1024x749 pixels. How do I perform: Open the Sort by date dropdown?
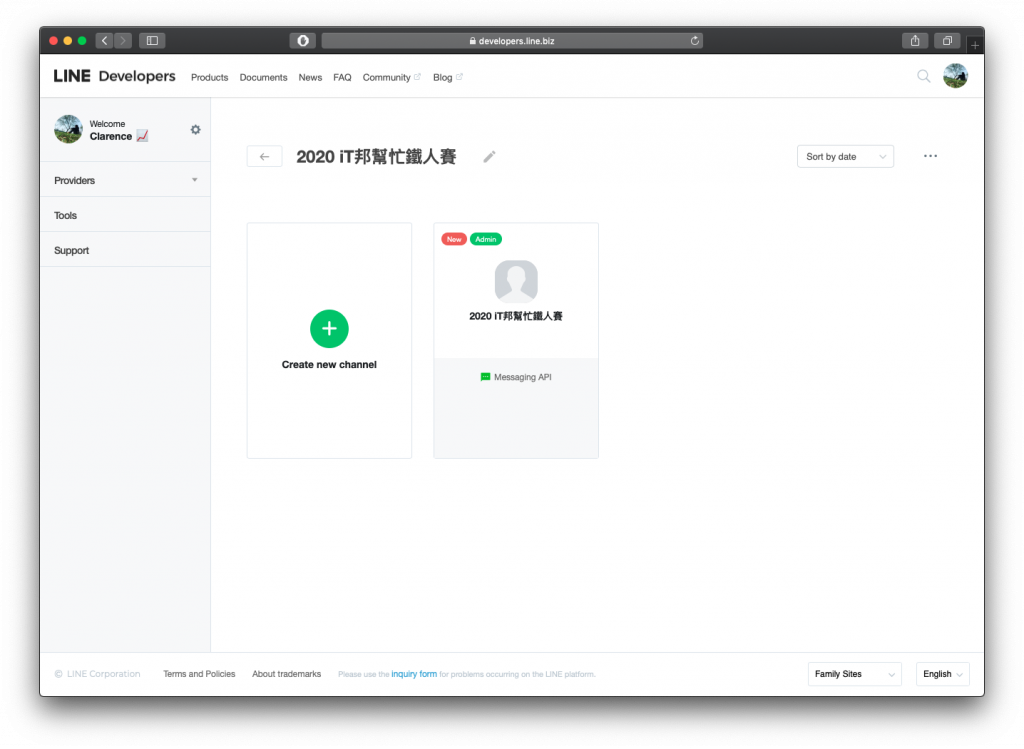[x=845, y=157]
